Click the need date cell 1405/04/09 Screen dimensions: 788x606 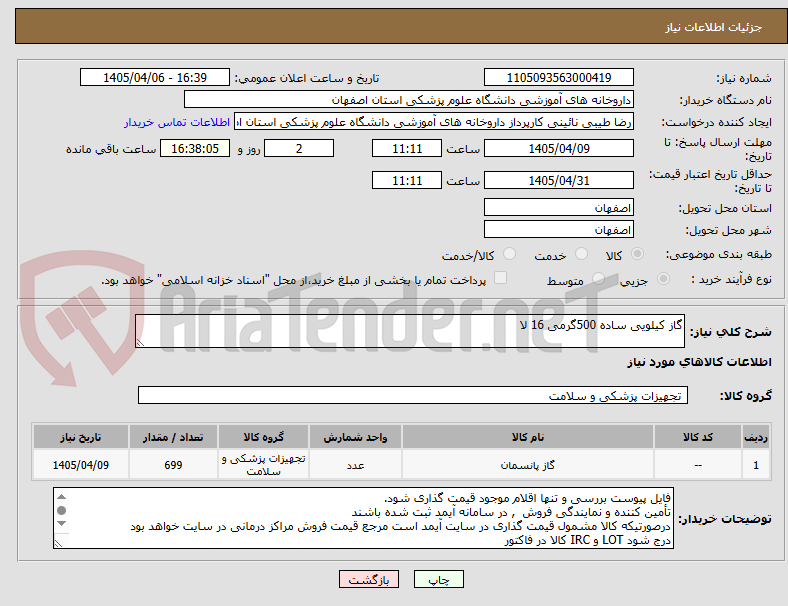tap(80, 465)
